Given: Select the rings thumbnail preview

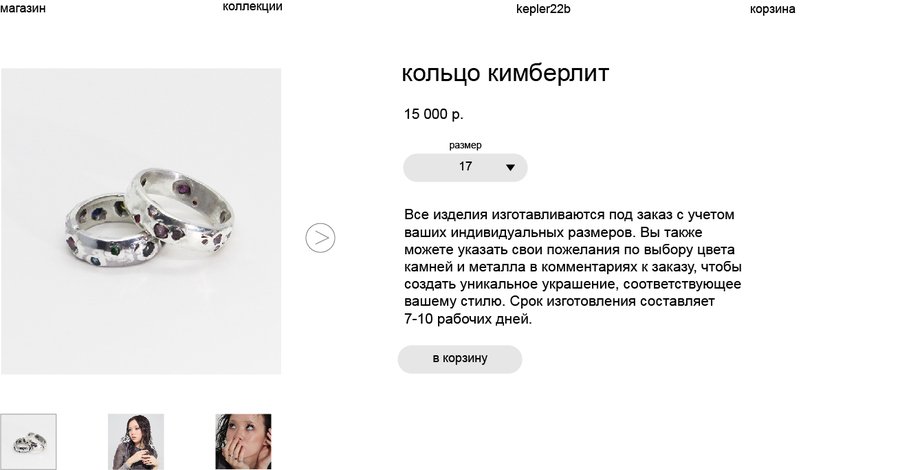Looking at the screenshot, I should pos(29,442).
